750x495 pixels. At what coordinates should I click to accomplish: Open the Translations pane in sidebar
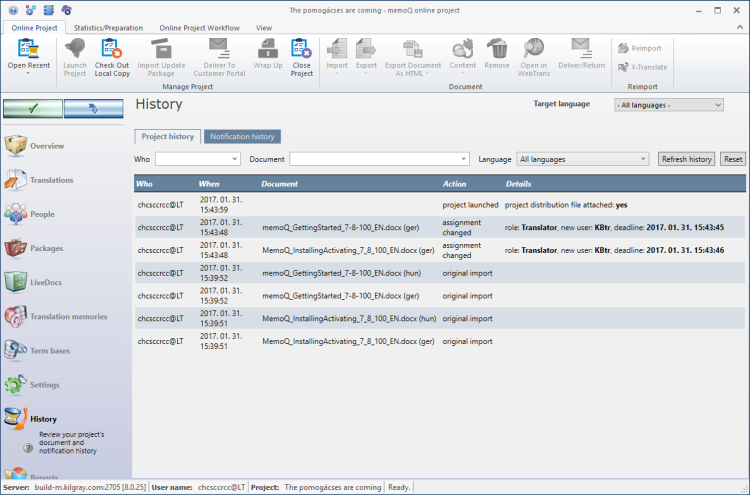50,180
